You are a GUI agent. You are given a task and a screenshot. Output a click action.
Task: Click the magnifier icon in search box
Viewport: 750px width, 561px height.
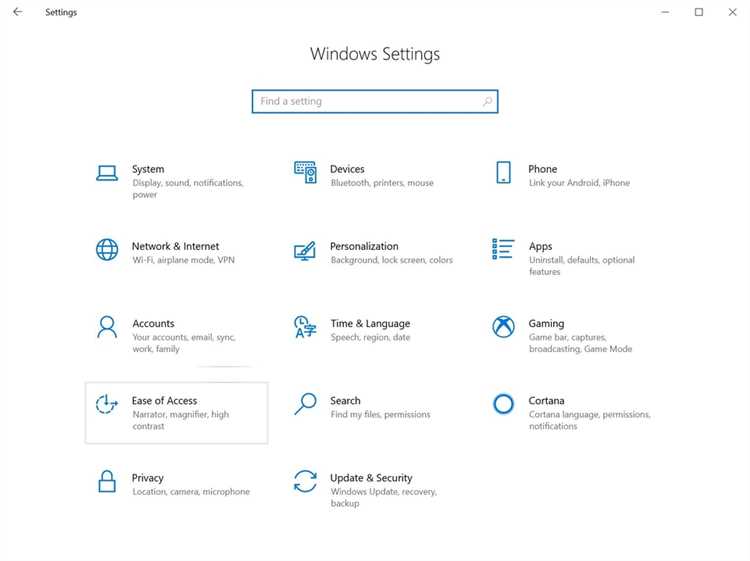[x=487, y=102]
